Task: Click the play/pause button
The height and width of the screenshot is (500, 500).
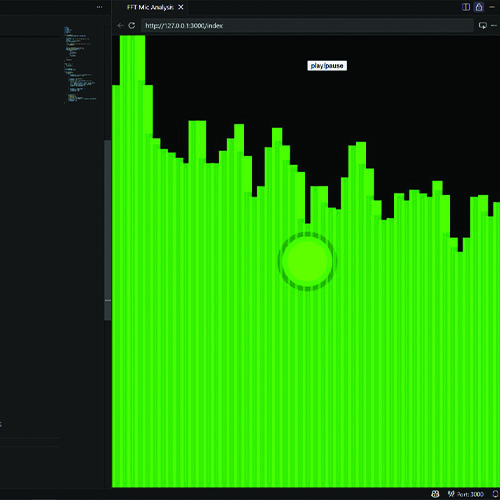Action: 327,66
